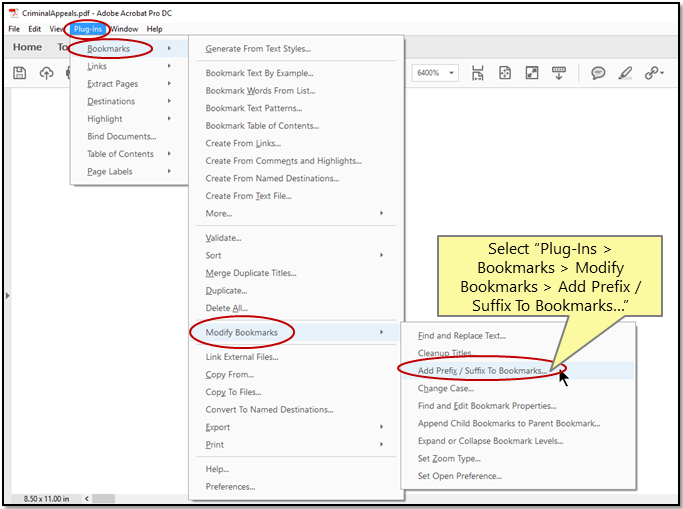Click the Highlight pen icon
The image size is (683, 509).
[x=625, y=73]
